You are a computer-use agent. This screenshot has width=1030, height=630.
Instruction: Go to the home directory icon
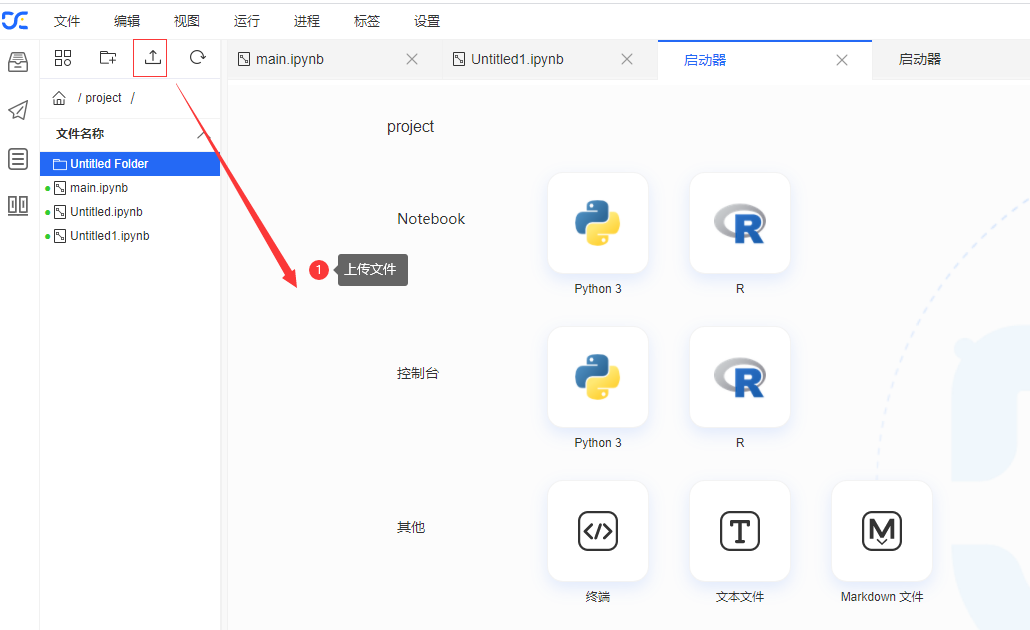coord(59,98)
